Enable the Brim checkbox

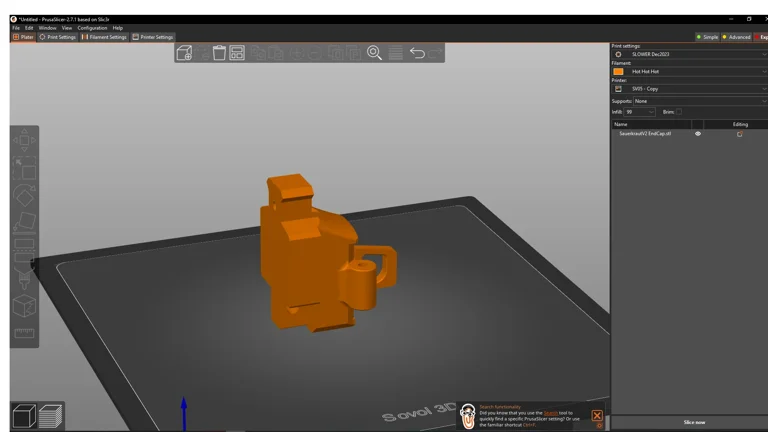(x=679, y=111)
